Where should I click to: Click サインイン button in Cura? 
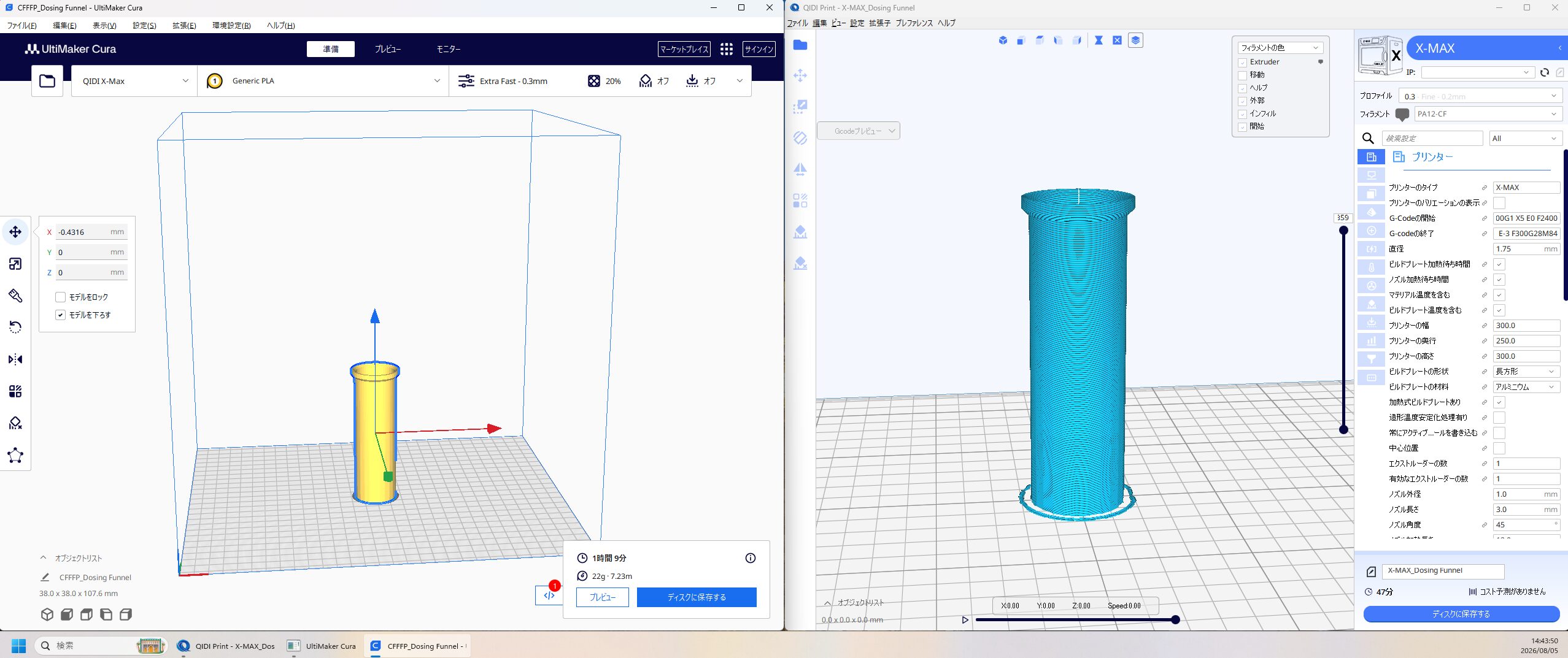click(x=759, y=49)
